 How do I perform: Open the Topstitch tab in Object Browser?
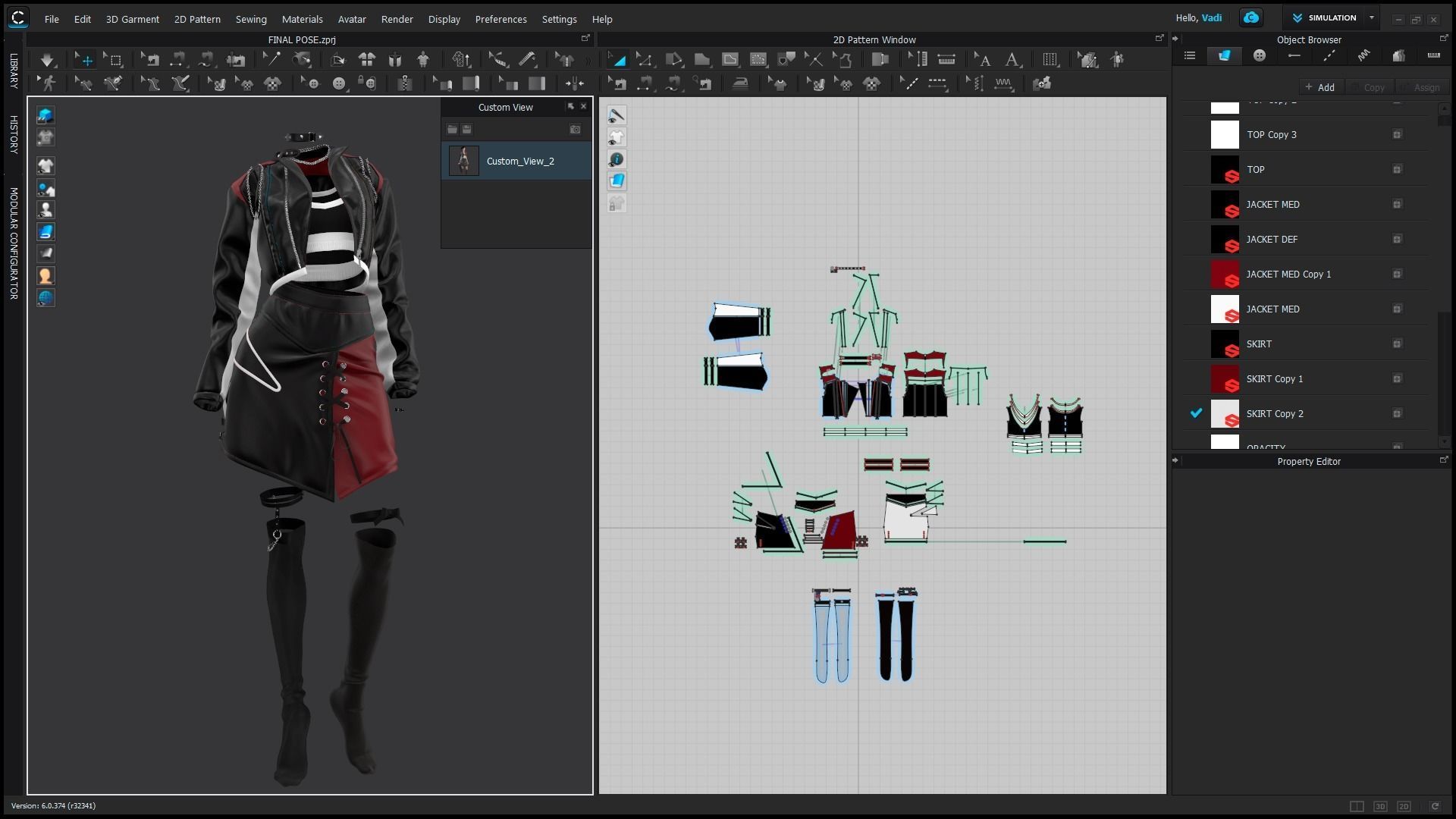click(1329, 55)
